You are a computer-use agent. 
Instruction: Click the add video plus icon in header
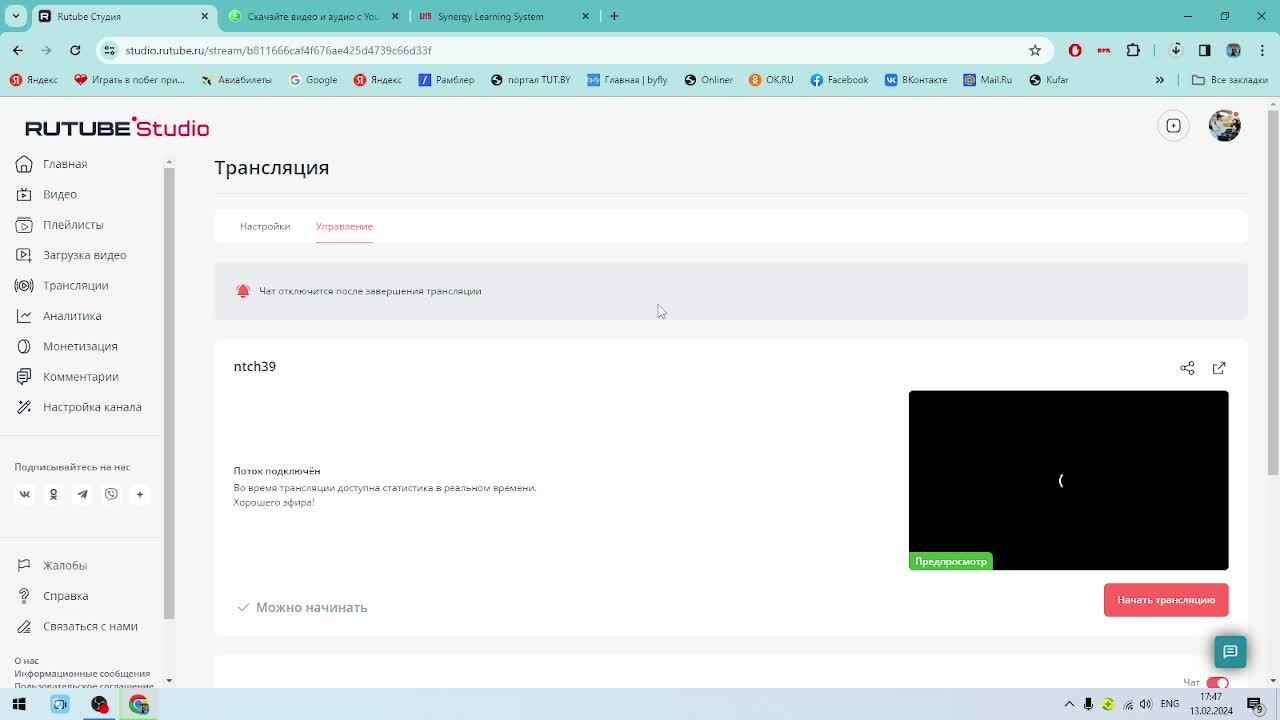pyautogui.click(x=1174, y=126)
